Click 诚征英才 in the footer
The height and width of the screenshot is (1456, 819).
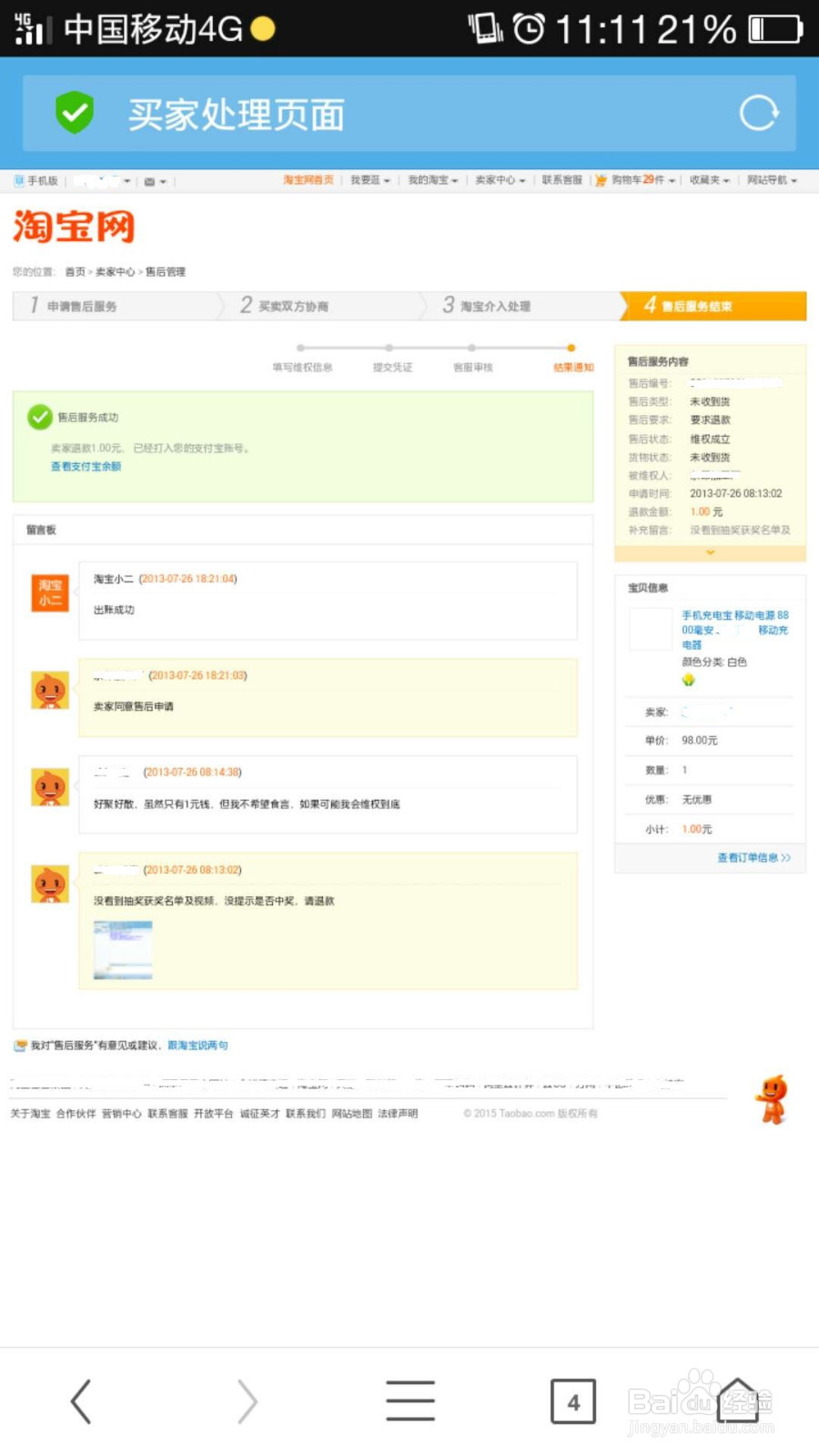pos(259,1114)
